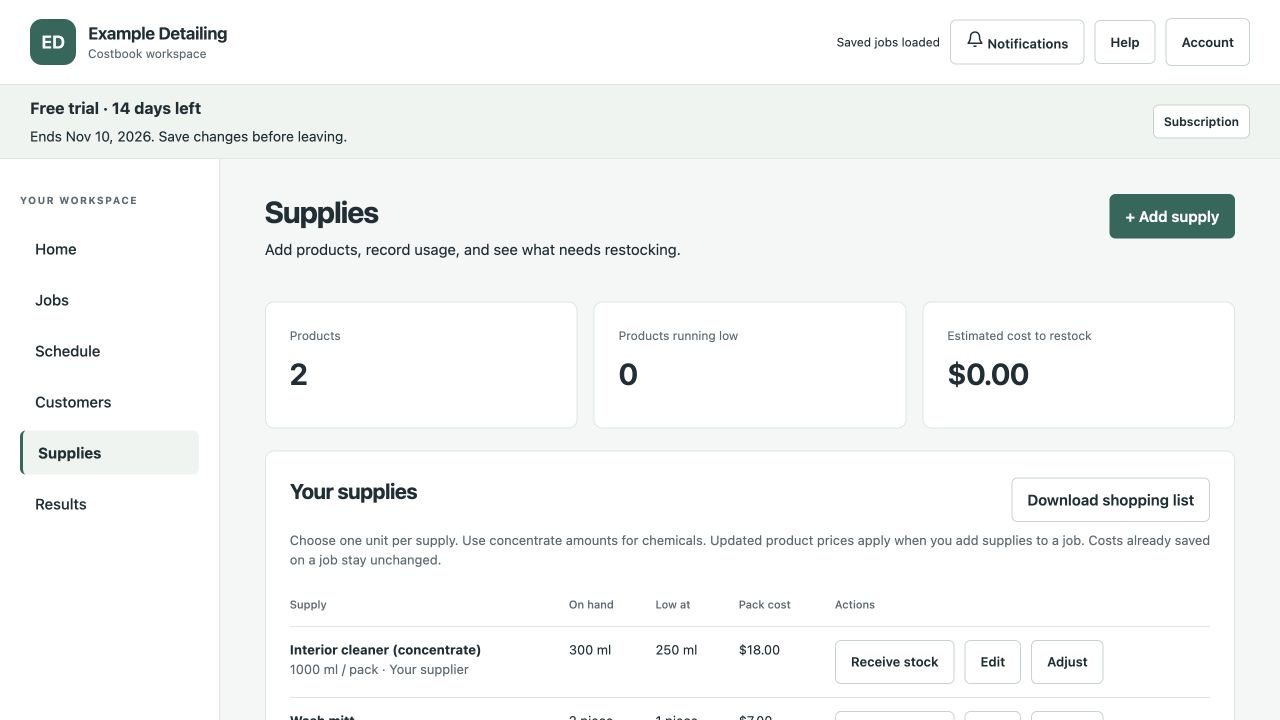Click the Pack cost column header
Viewport: 1280px width, 720px height.
coord(765,605)
